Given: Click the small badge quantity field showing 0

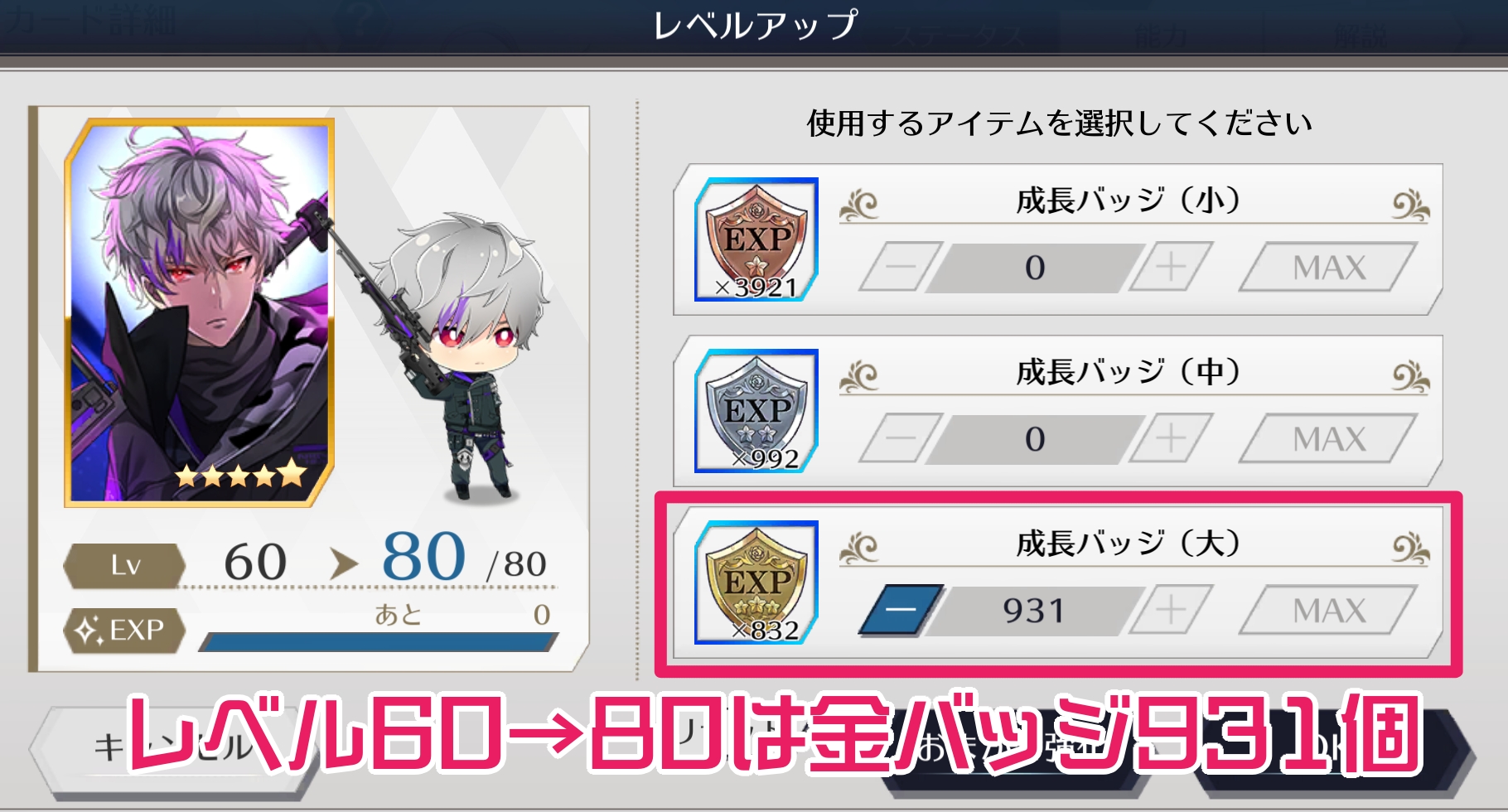Looking at the screenshot, I should pyautogui.click(x=1036, y=267).
